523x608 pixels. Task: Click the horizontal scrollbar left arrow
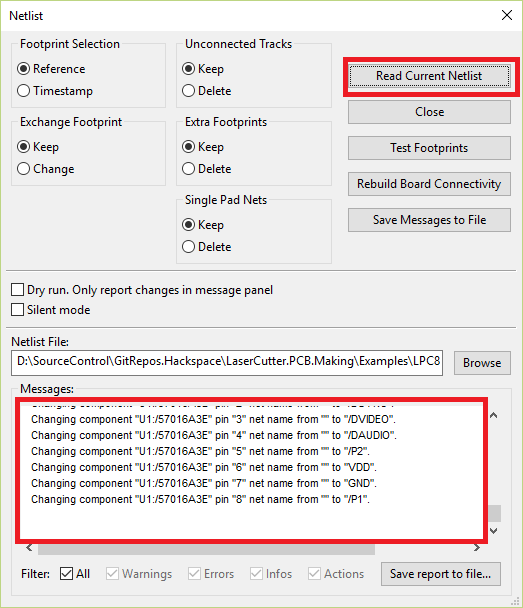click(29, 548)
